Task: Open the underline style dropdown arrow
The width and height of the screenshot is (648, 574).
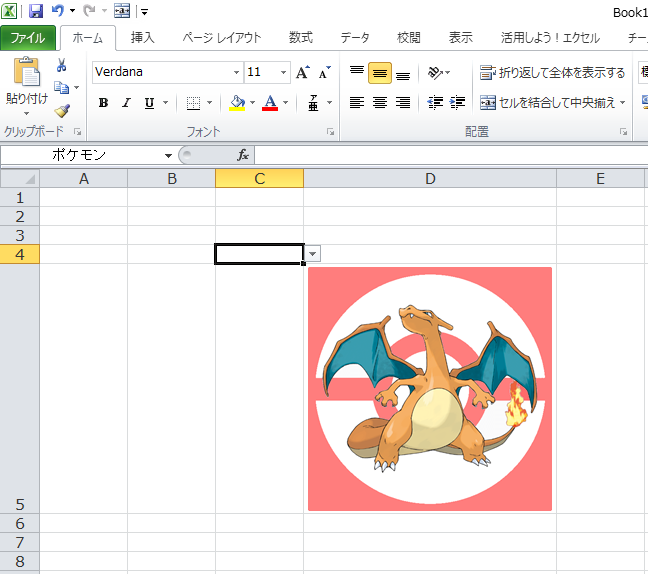Action: pyautogui.click(x=165, y=102)
